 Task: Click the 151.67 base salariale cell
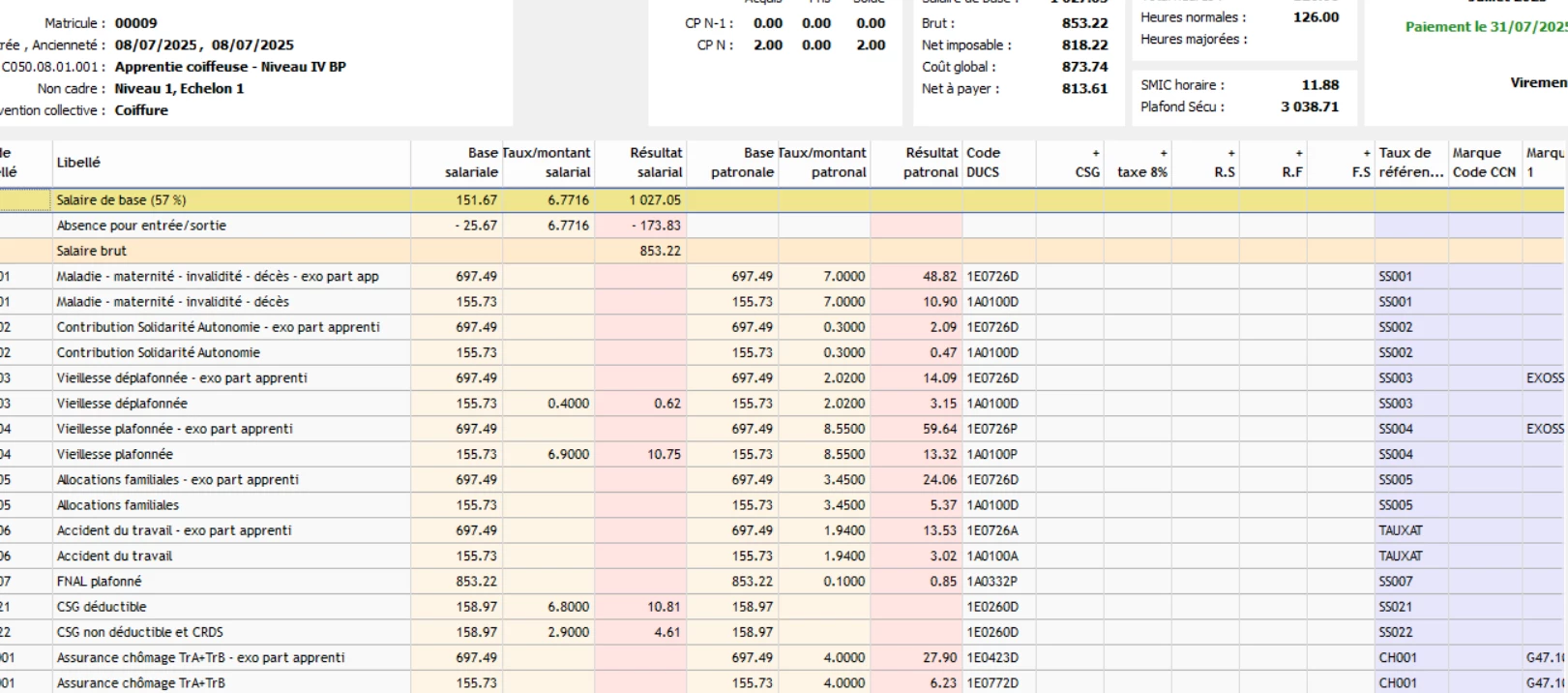(x=476, y=200)
